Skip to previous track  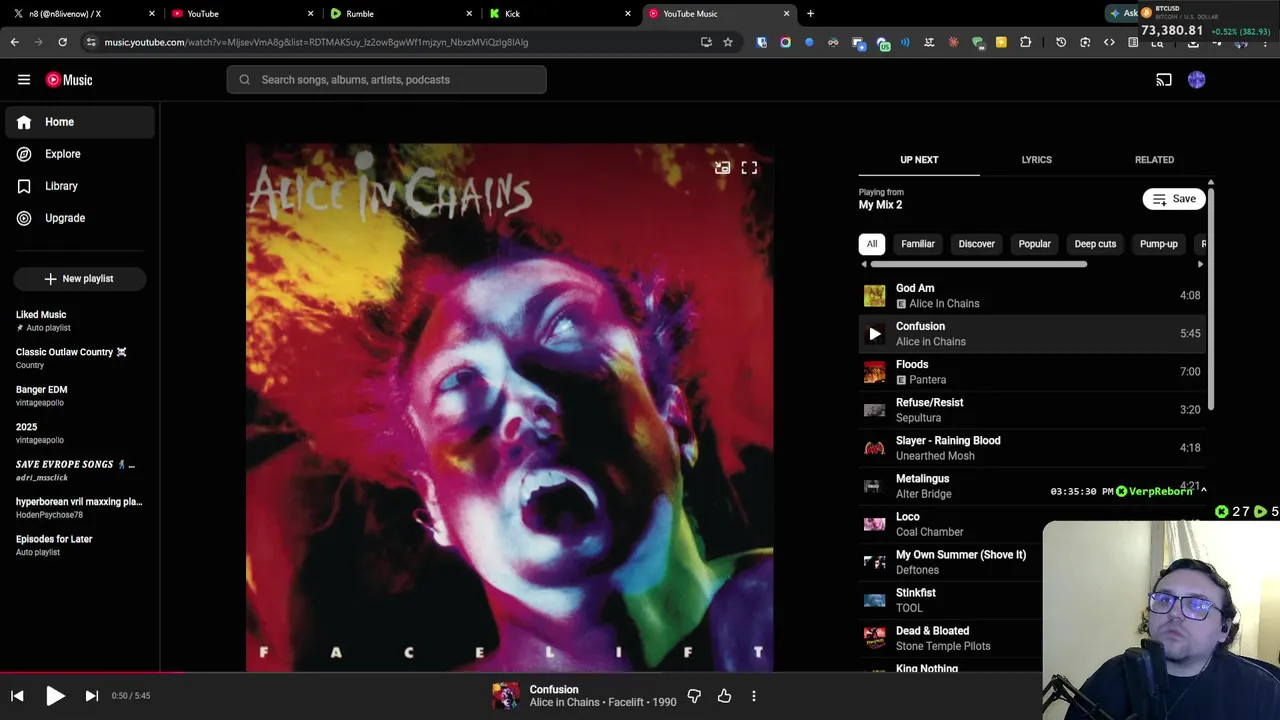click(x=17, y=696)
